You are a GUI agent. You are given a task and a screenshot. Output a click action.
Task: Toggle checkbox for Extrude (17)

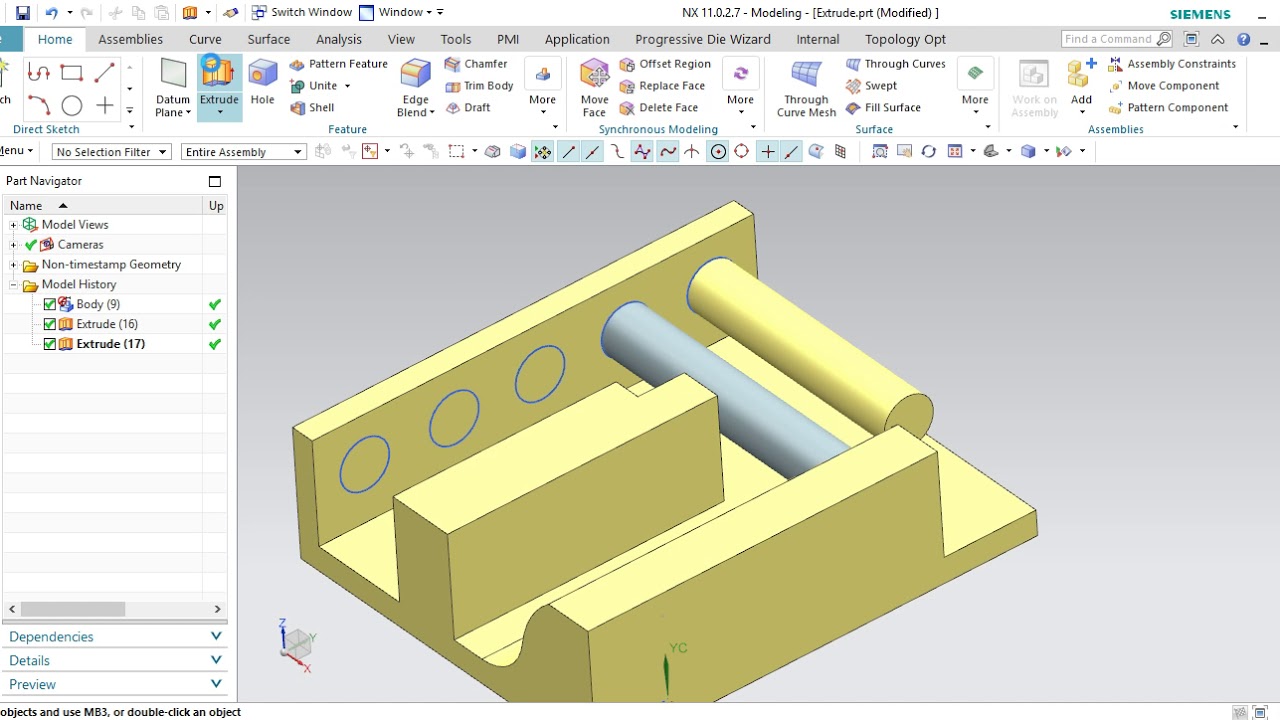click(50, 344)
